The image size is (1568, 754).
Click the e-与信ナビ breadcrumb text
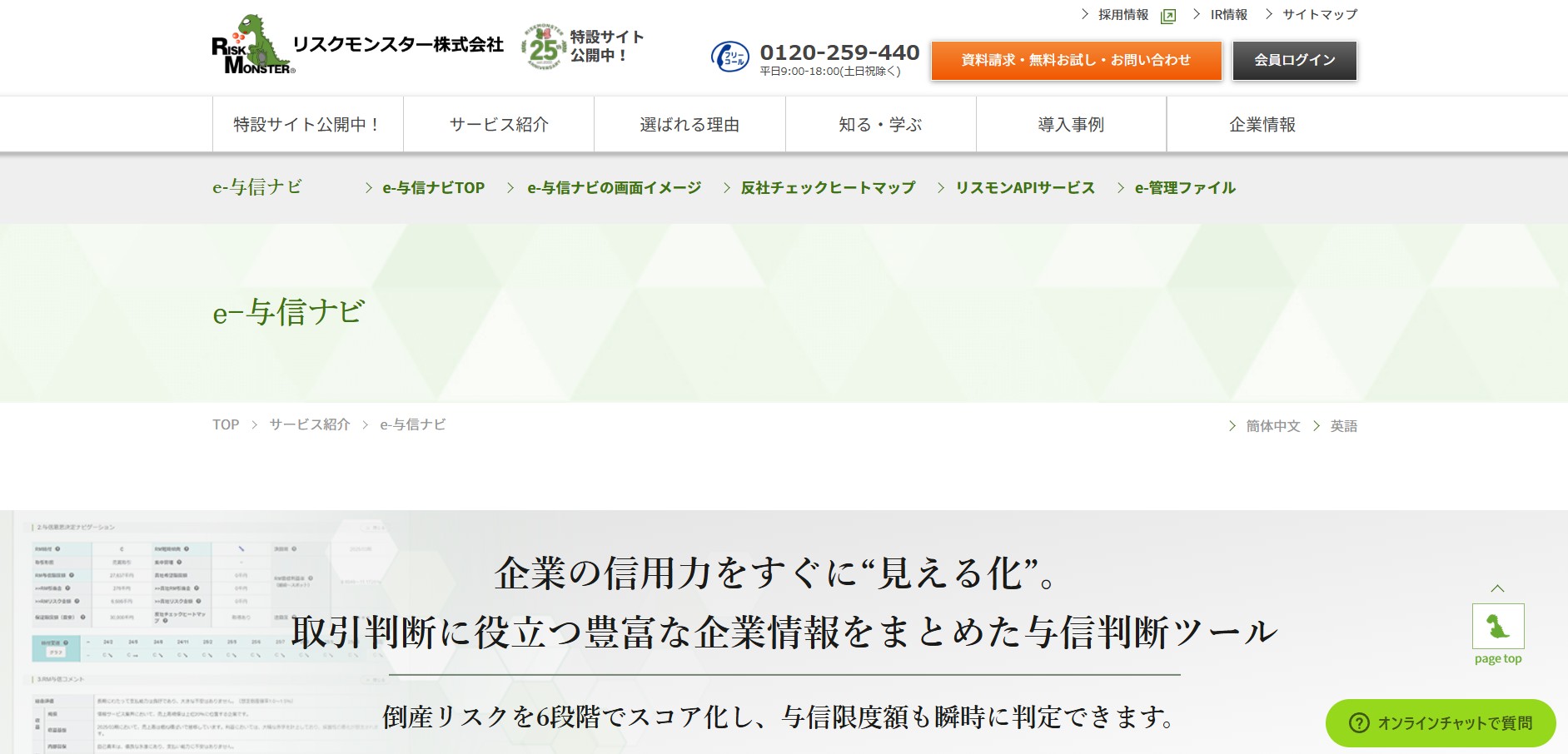pyautogui.click(x=413, y=424)
